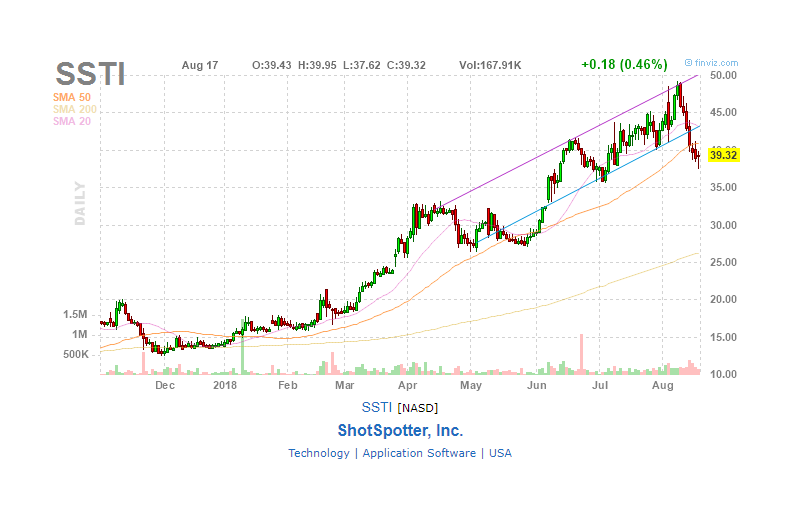The width and height of the screenshot is (791, 513).
Task: Click the 50.00 price axis label
Action: tap(723, 75)
